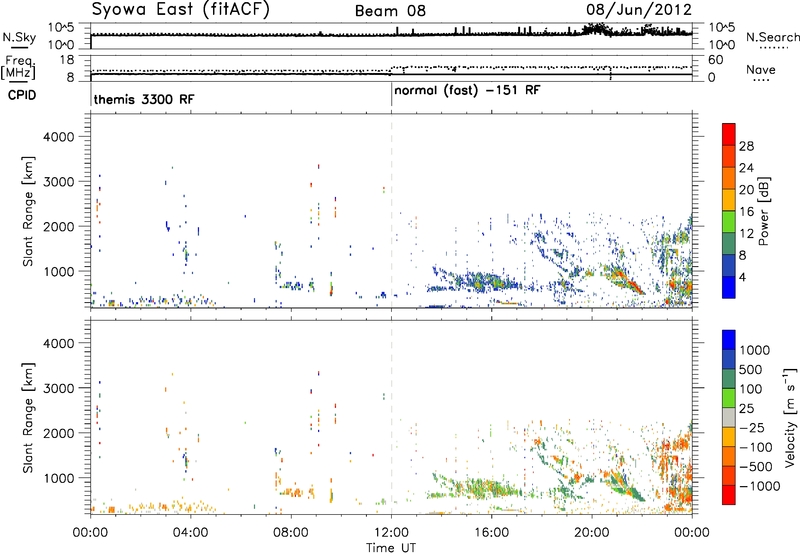
Task: Click the '3000' range tick of power panel
Action: [x=59, y=182]
